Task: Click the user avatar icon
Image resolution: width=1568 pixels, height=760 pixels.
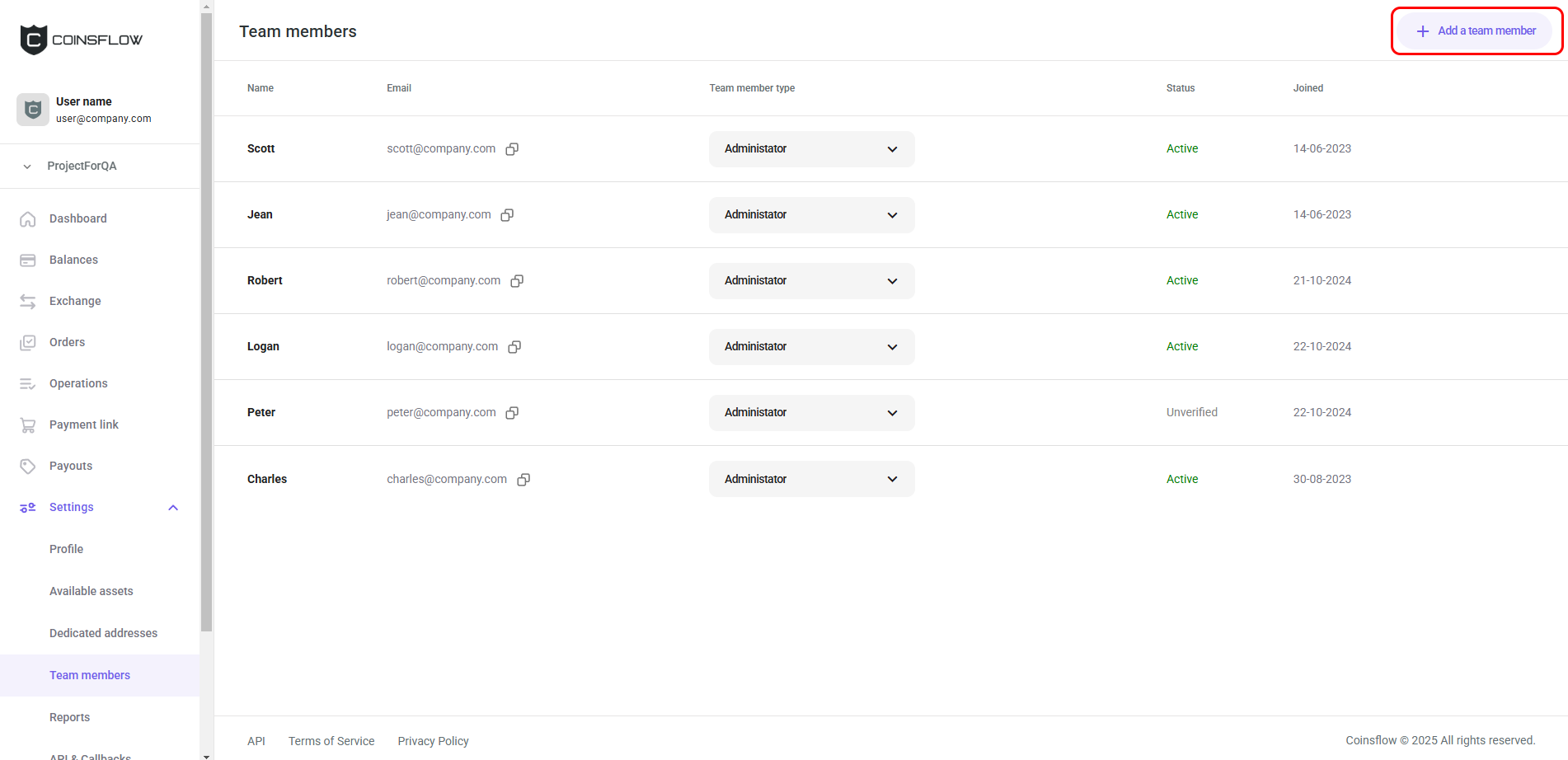Action: click(33, 110)
